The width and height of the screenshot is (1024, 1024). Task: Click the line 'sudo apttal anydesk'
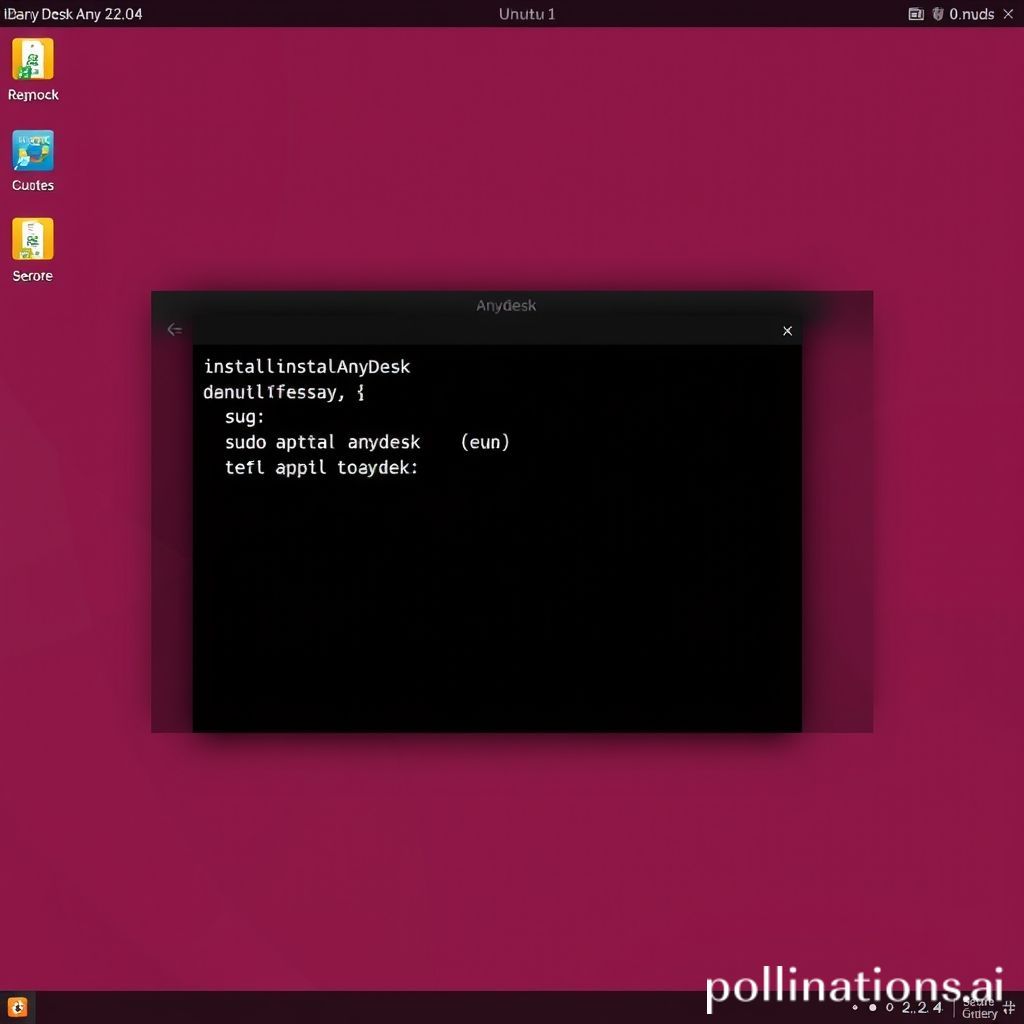(x=323, y=442)
